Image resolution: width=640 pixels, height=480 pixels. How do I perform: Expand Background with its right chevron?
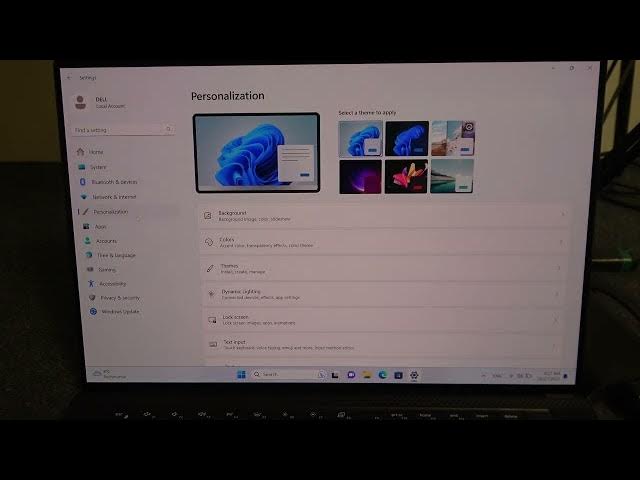[x=562, y=215]
